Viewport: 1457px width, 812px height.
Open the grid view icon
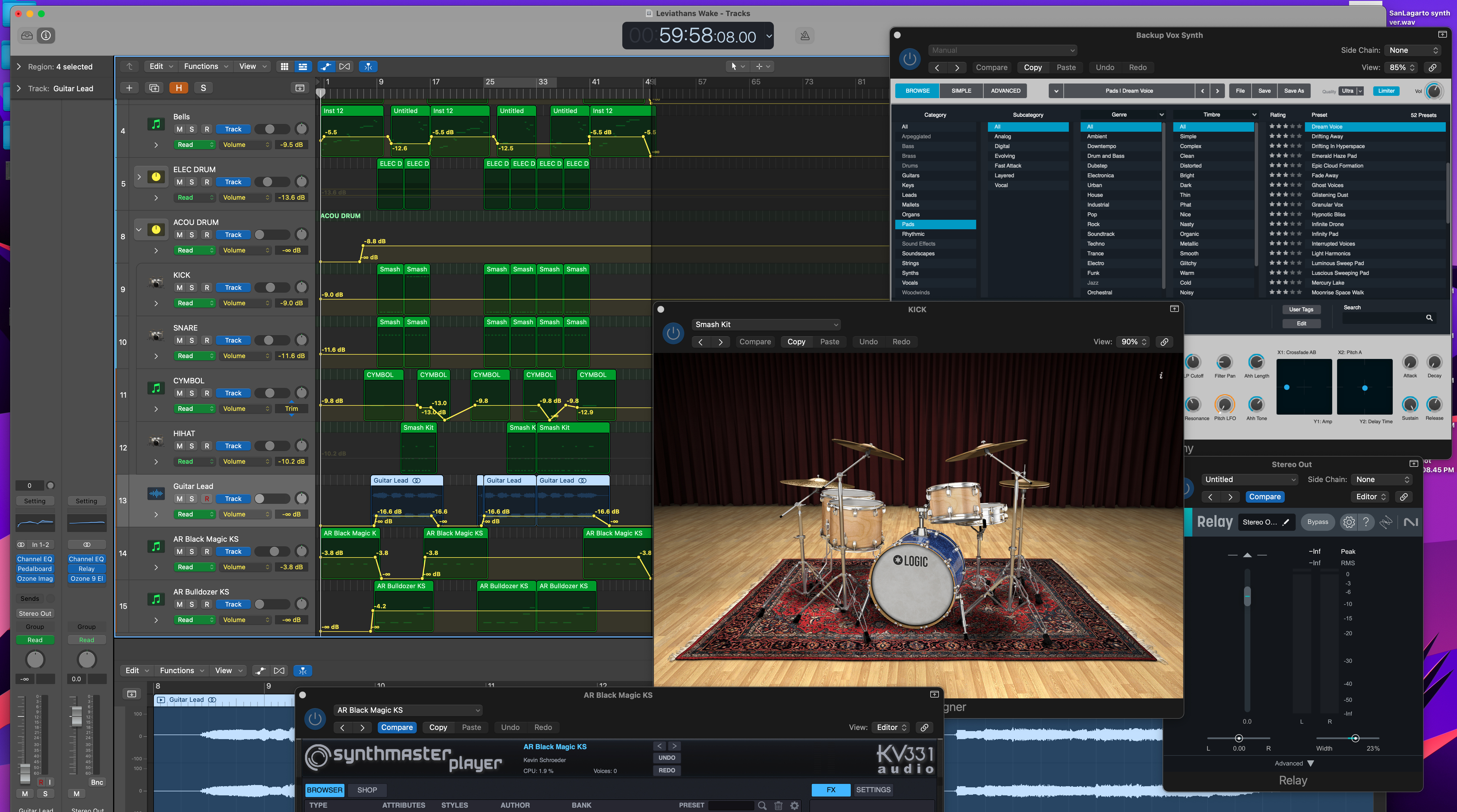click(284, 67)
